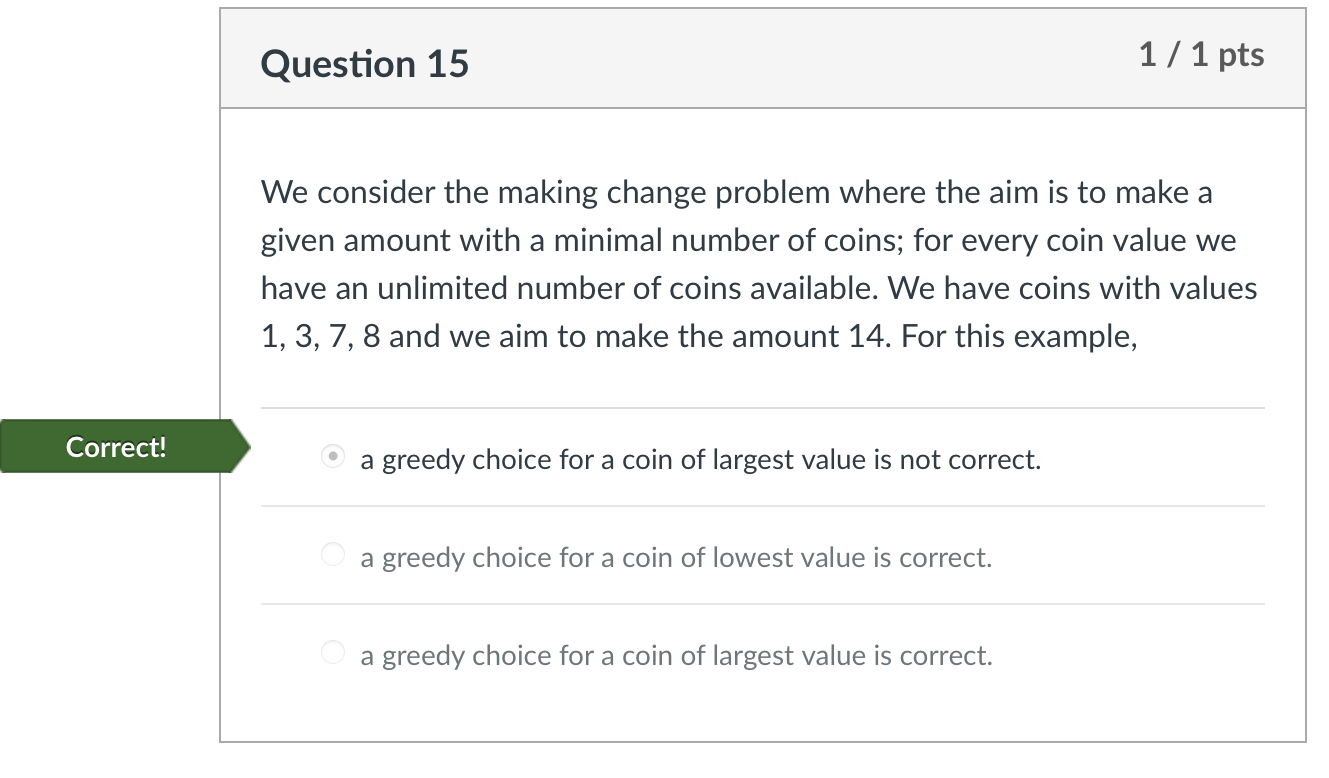
Task: Click the selected answer's radio indicator dot
Action: coord(332,456)
